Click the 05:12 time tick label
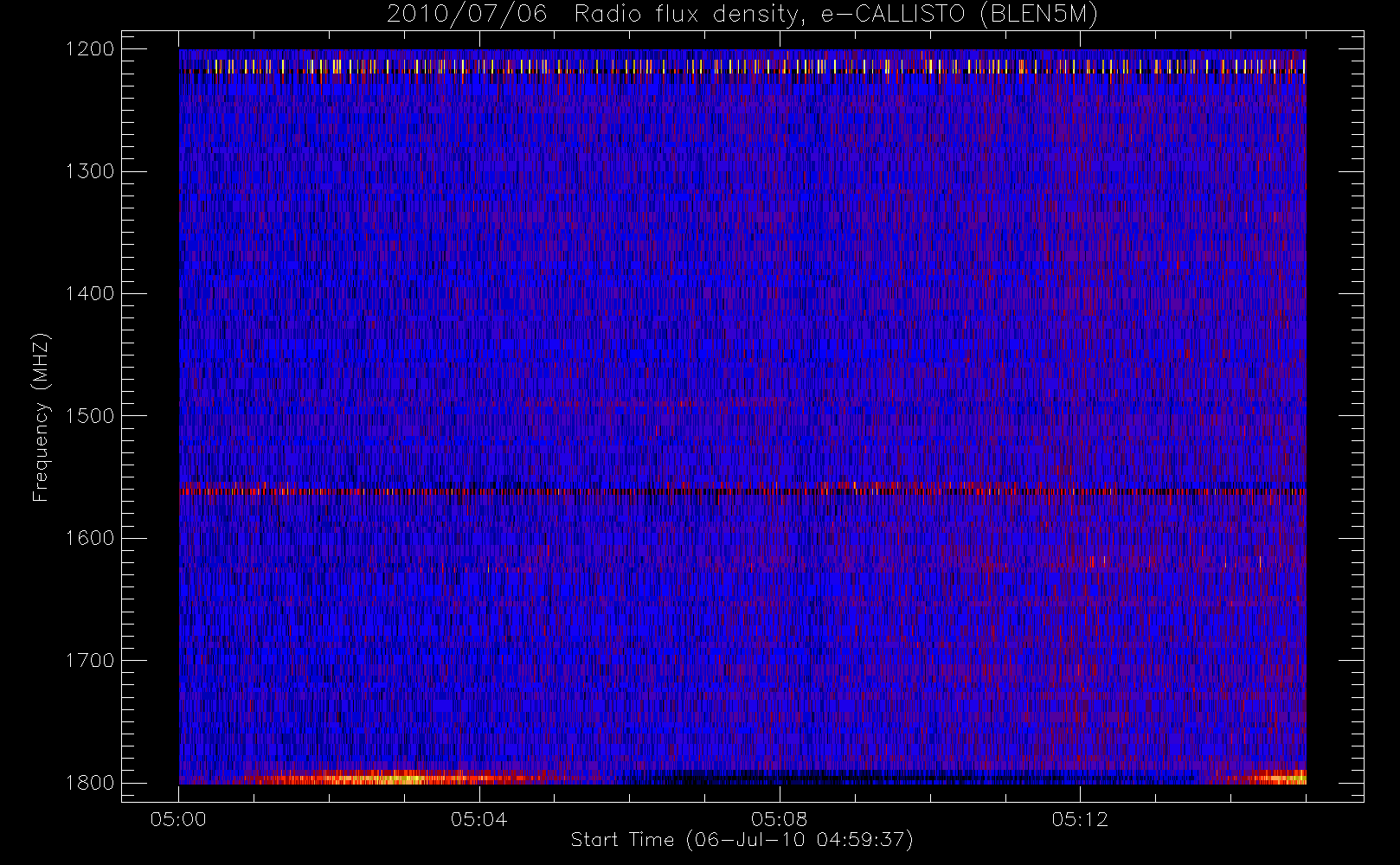Image resolution: width=1400 pixels, height=865 pixels. coord(1080,819)
